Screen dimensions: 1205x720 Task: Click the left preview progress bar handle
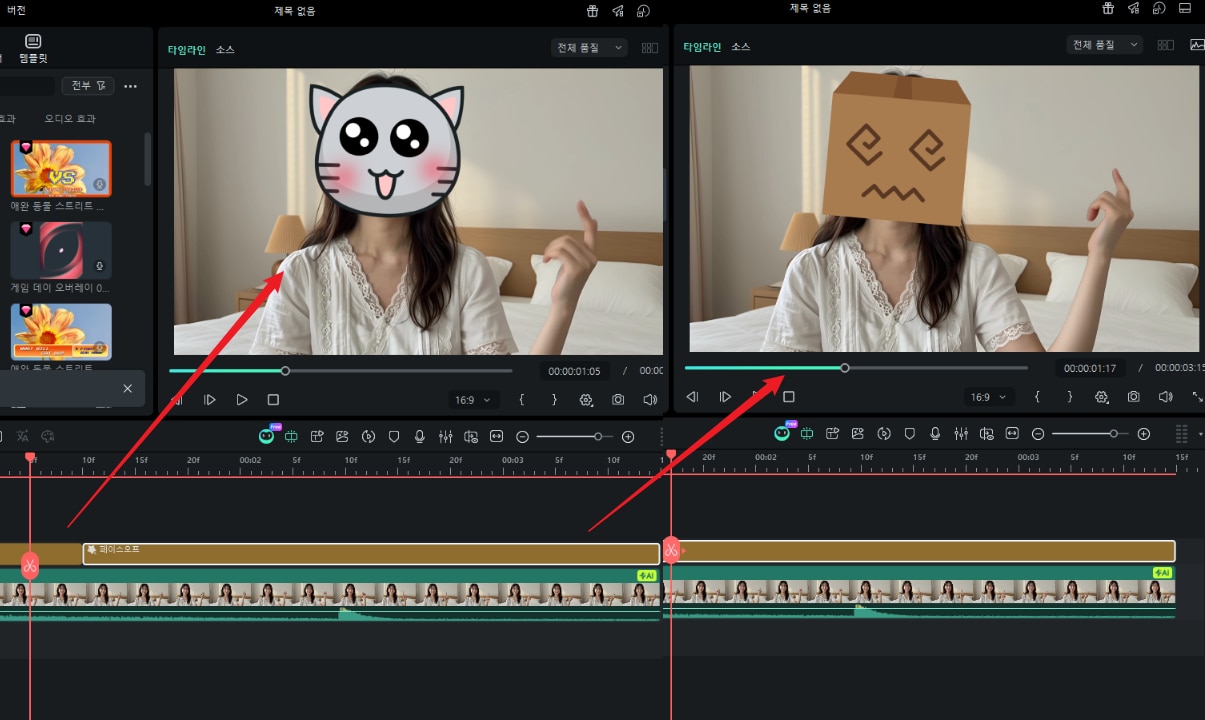[x=285, y=371]
